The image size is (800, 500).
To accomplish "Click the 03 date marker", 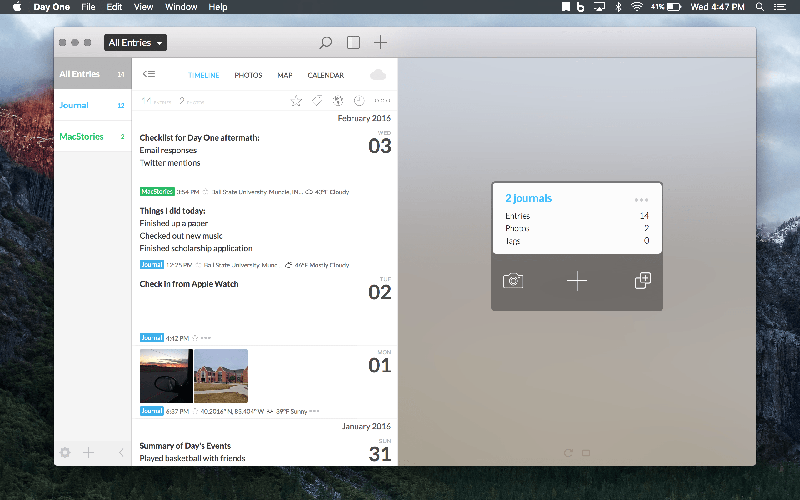I will pos(380,146).
